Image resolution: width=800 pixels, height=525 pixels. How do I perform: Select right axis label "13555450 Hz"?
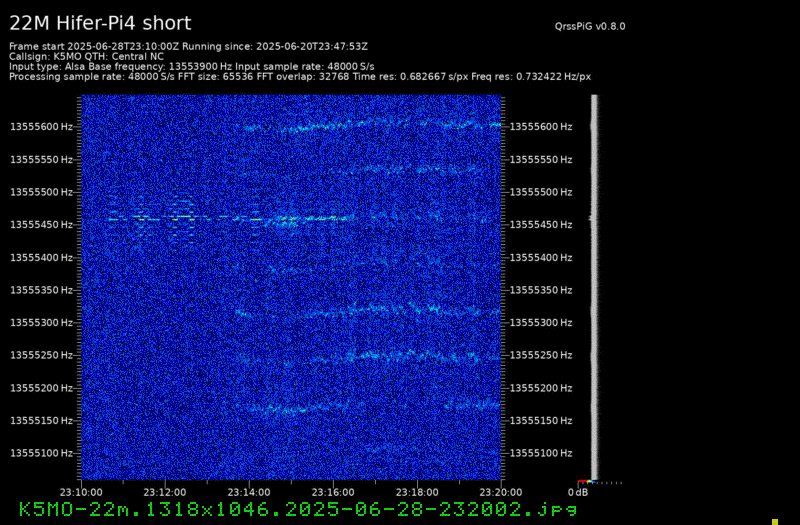(x=541, y=225)
